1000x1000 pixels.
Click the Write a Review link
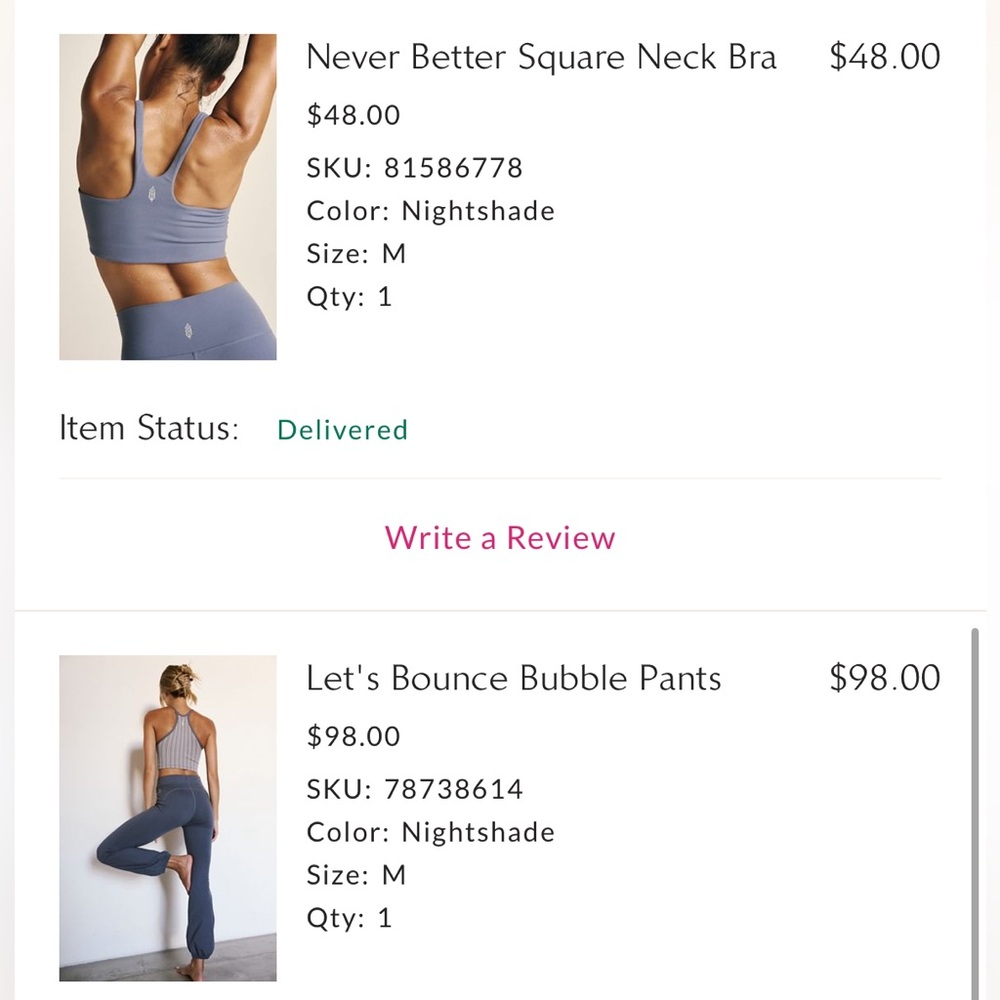pos(500,538)
